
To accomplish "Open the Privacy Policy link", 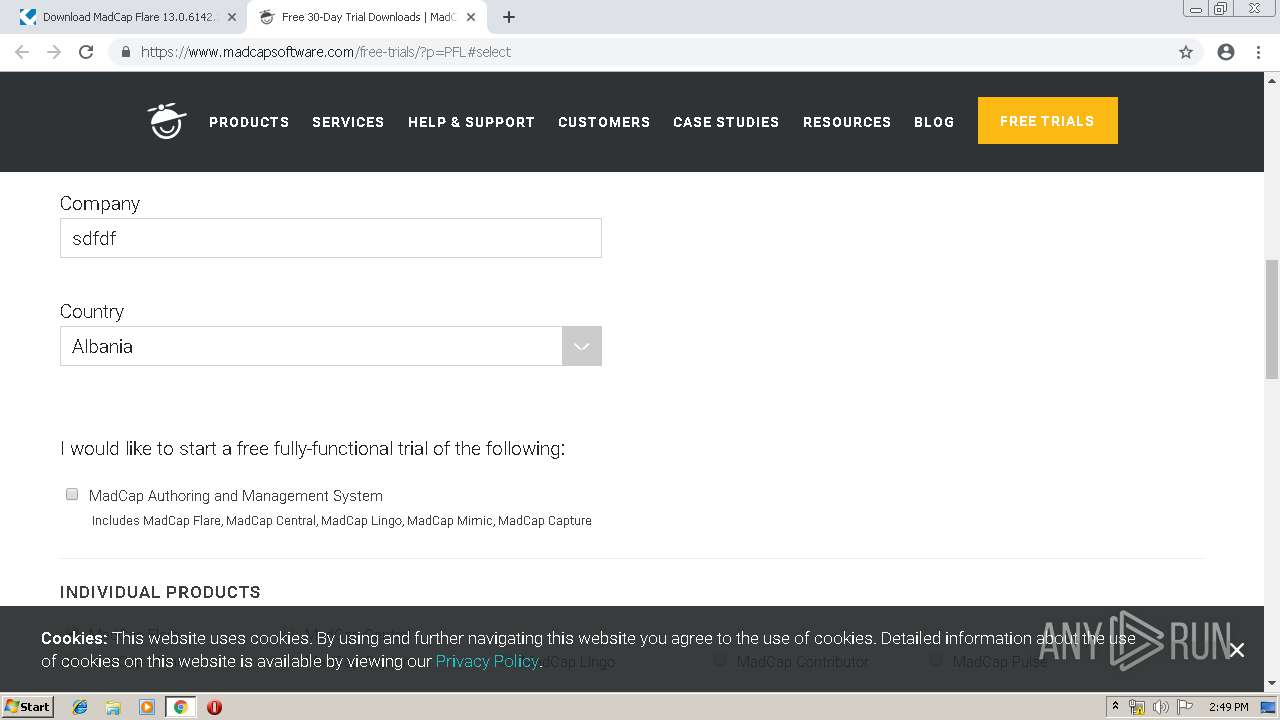I will click(x=487, y=661).
